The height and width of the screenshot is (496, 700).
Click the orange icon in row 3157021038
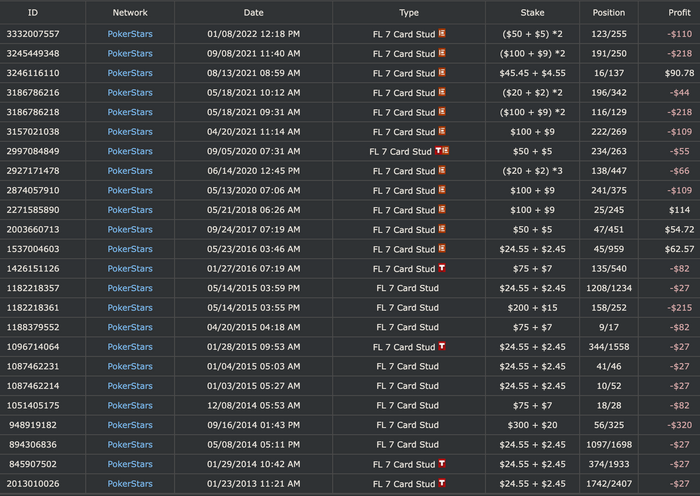443,132
